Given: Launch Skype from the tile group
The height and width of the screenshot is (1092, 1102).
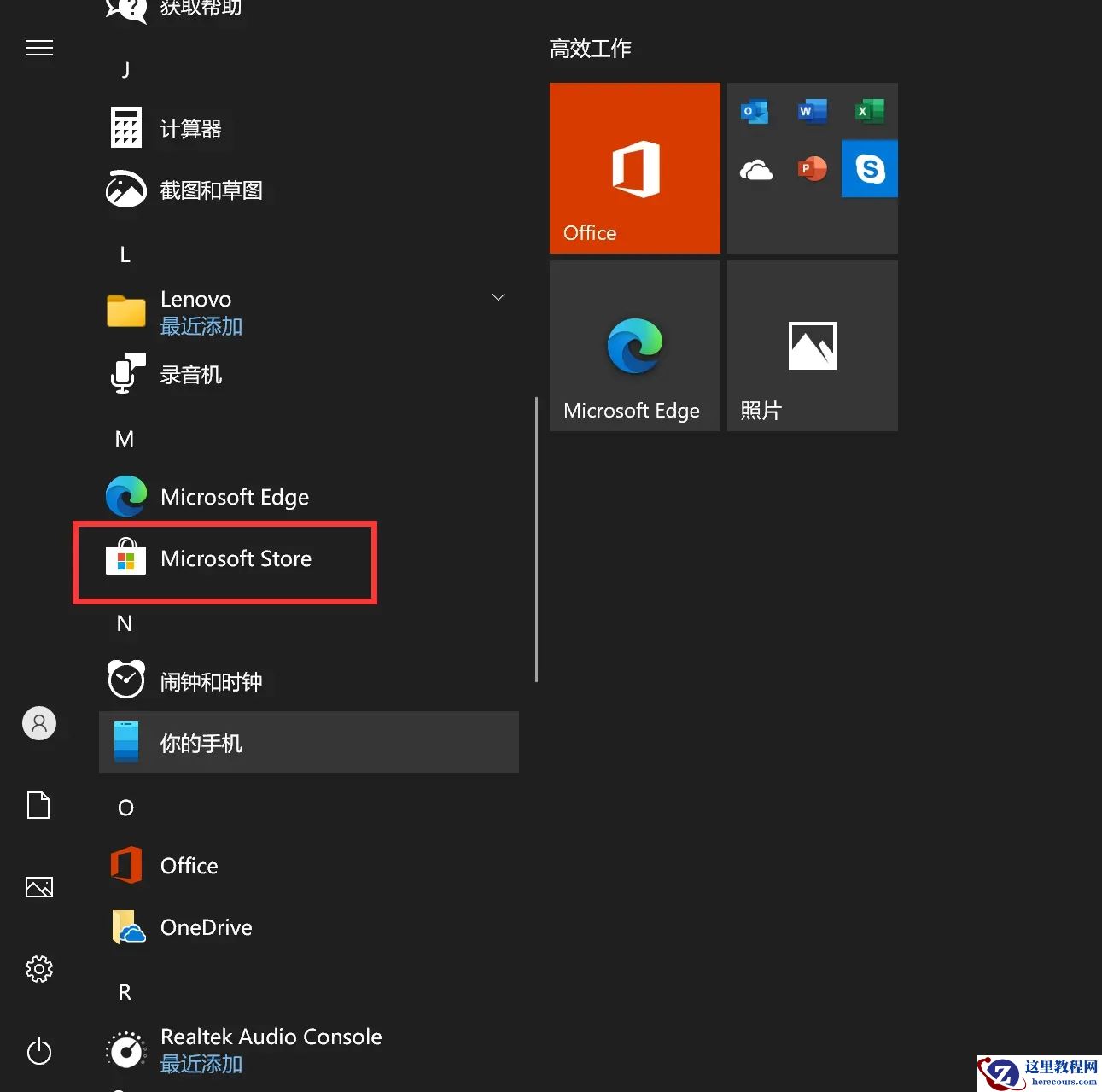Looking at the screenshot, I should coord(869,168).
